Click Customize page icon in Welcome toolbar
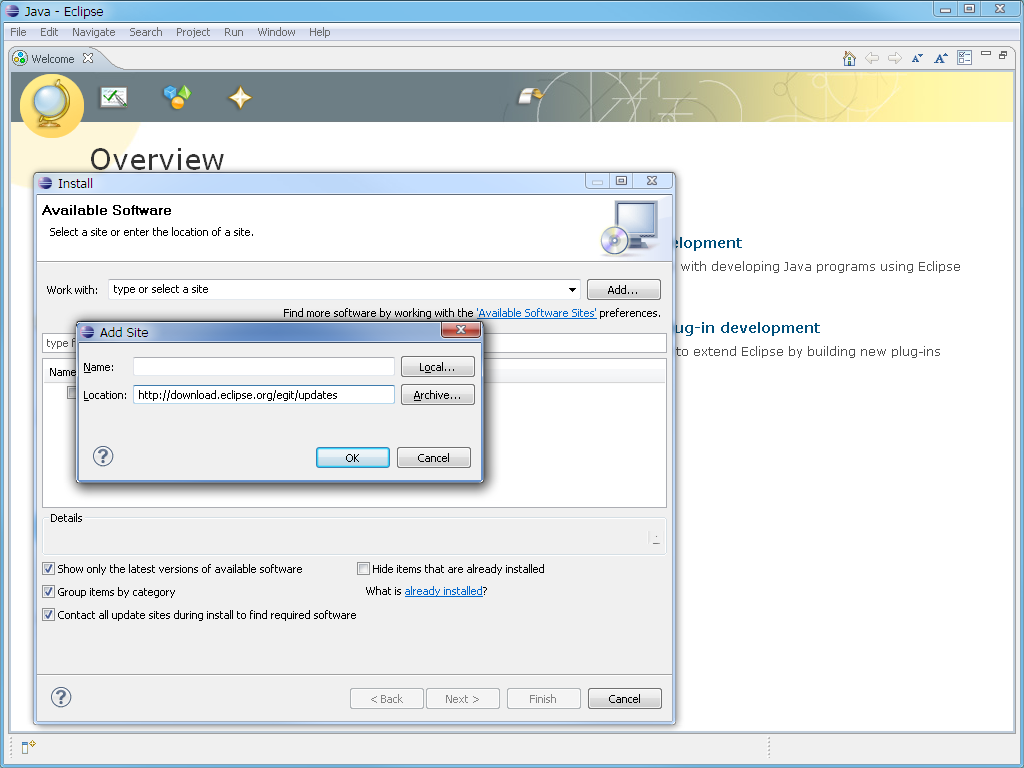Screen dimensions: 1024x768 tap(965, 58)
